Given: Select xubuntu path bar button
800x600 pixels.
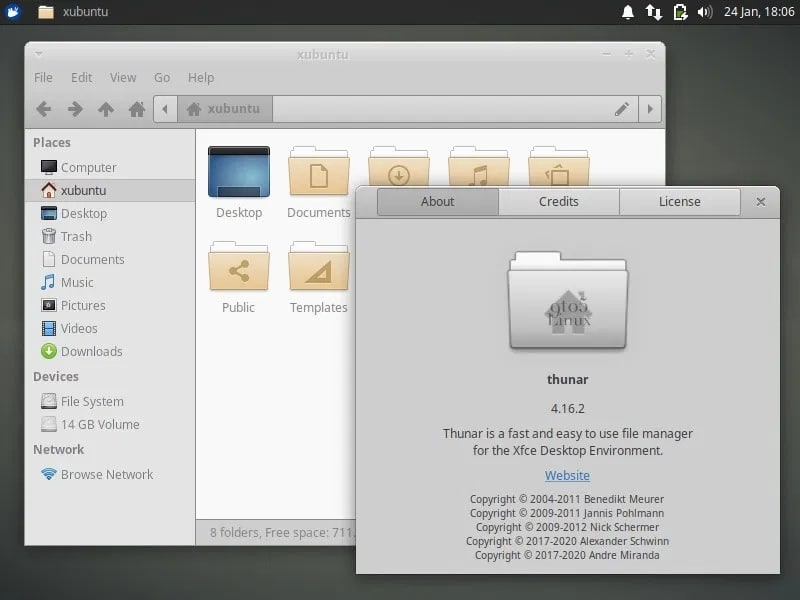Looking at the screenshot, I should [x=224, y=109].
